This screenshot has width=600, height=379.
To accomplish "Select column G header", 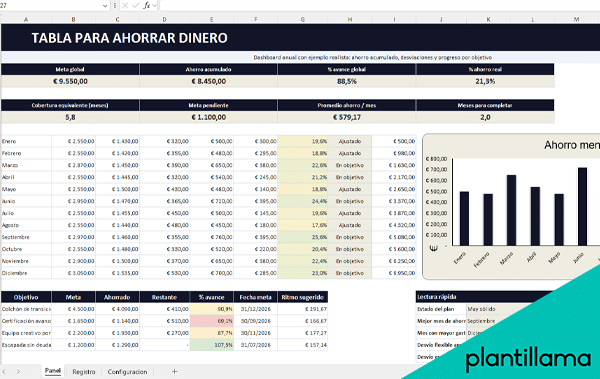I will click(303, 19).
